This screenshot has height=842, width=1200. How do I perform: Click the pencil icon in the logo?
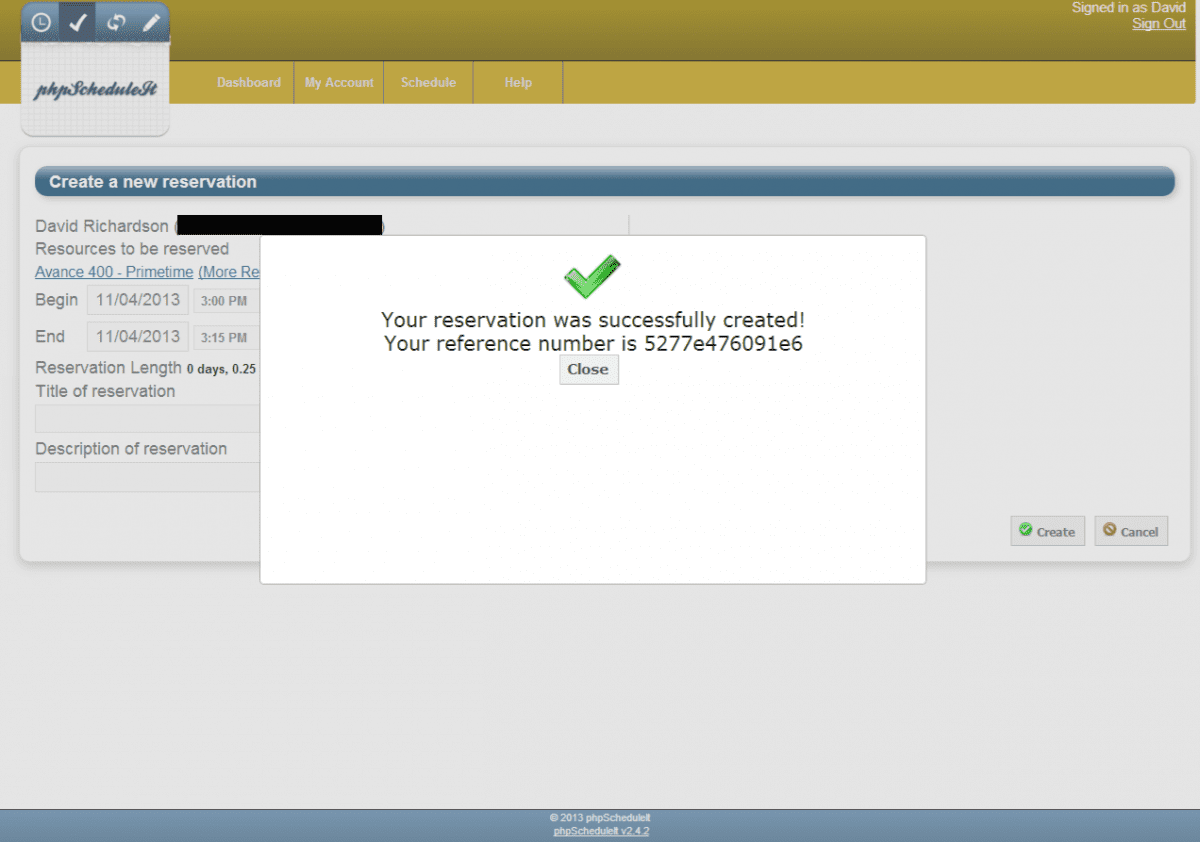151,22
